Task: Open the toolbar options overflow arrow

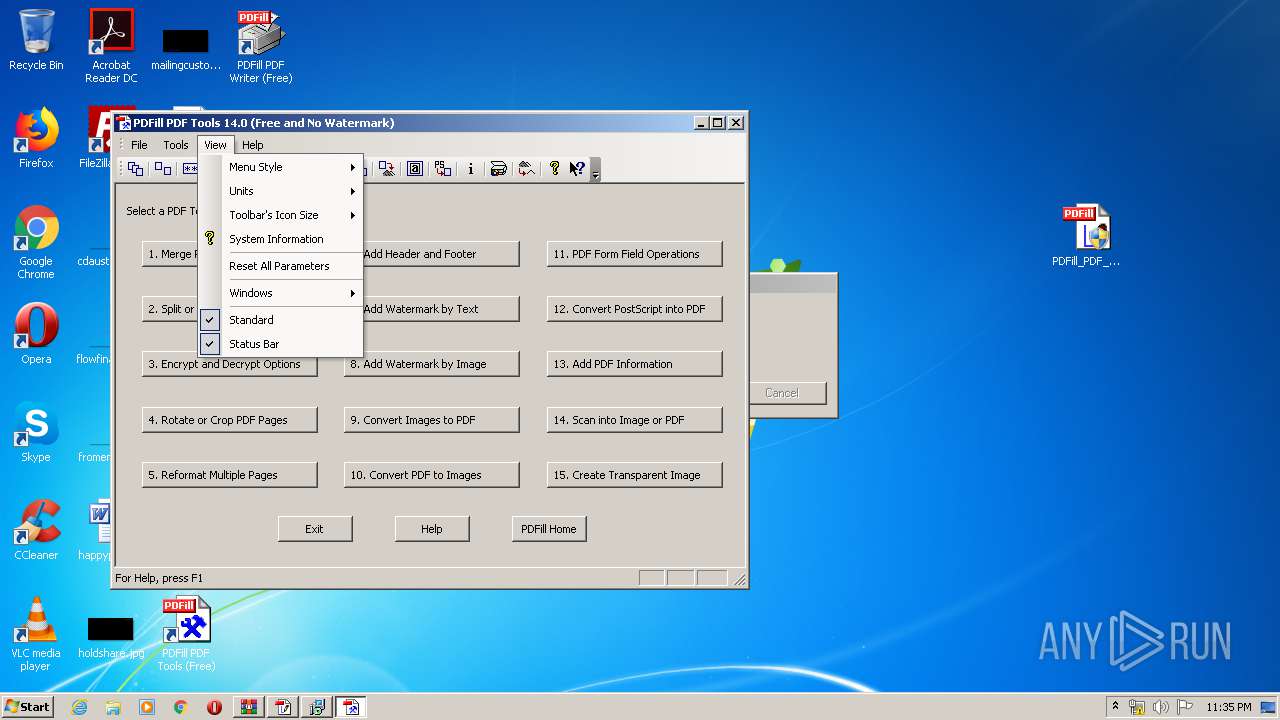Action: click(596, 170)
